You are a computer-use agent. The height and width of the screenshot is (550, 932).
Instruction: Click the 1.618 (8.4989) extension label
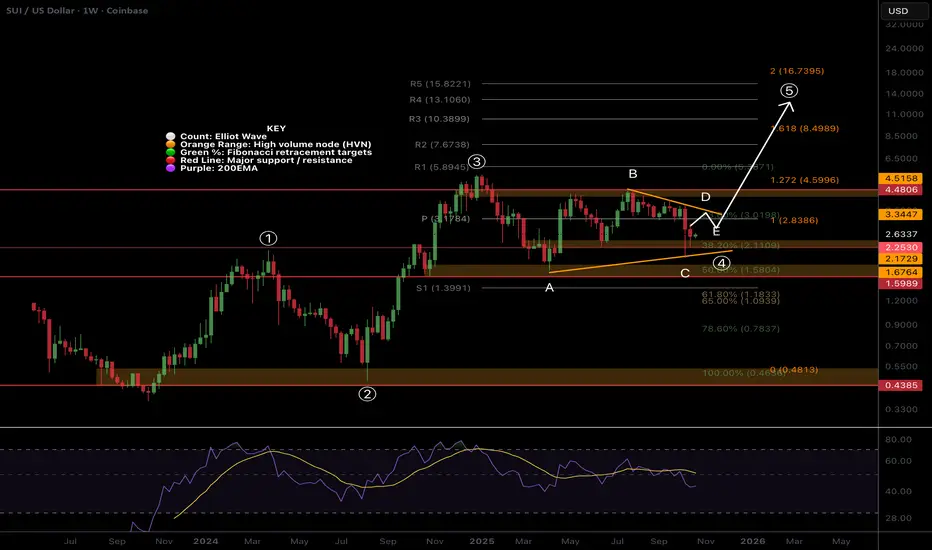(x=804, y=128)
